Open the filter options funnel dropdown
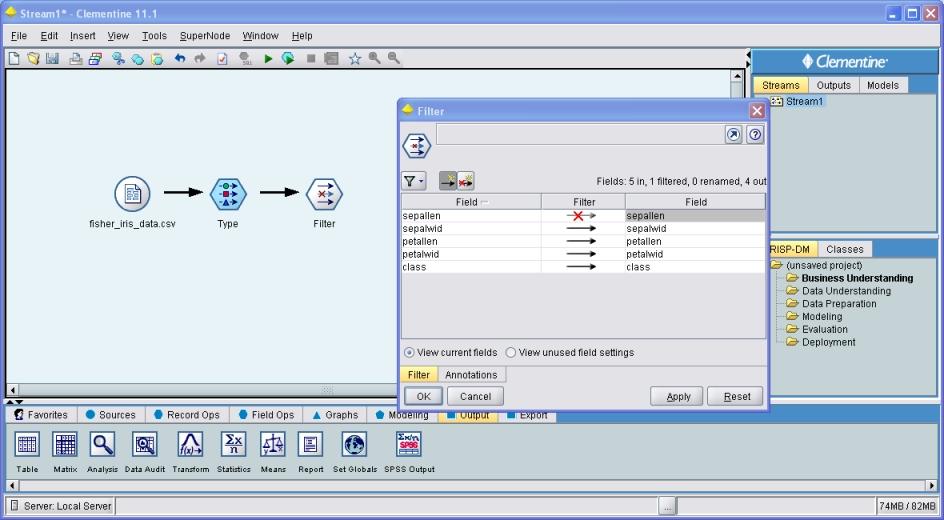The height and width of the screenshot is (520, 944). [x=414, y=181]
